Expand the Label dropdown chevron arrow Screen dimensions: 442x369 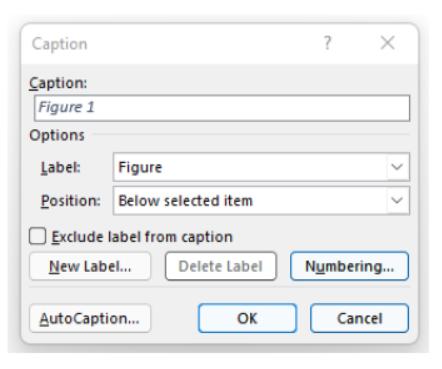tap(397, 167)
